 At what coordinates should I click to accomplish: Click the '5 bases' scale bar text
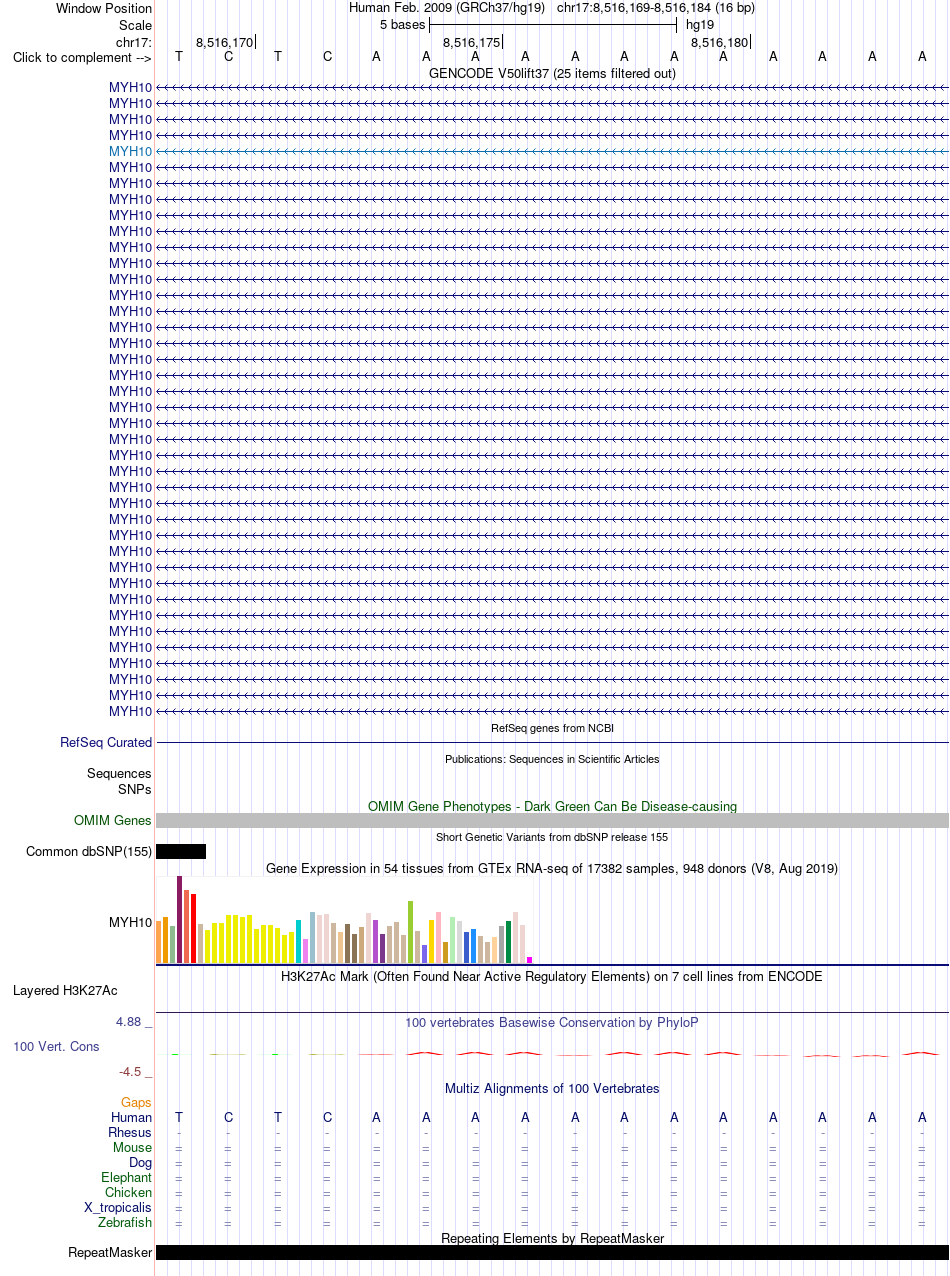pyautogui.click(x=403, y=24)
